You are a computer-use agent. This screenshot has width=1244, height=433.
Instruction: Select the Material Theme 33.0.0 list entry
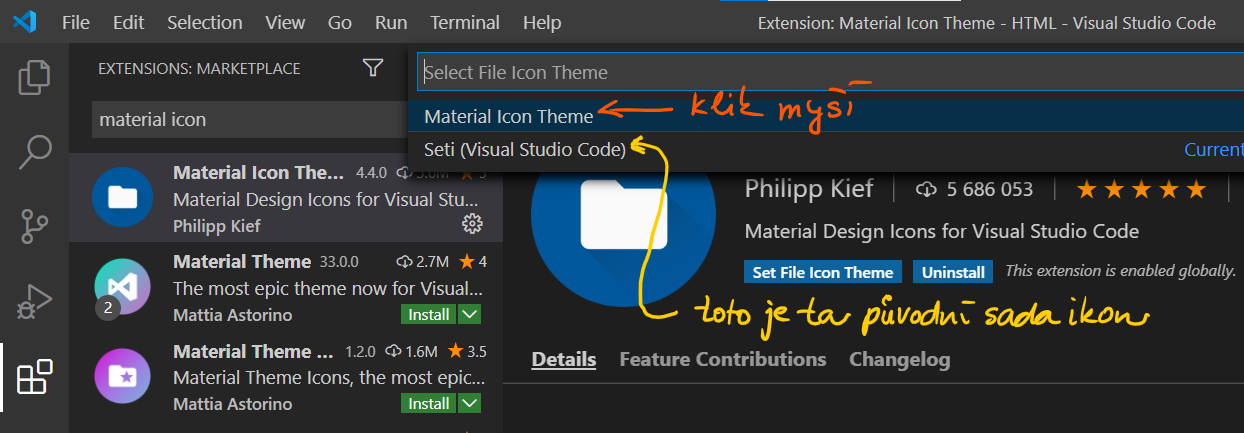point(286,287)
